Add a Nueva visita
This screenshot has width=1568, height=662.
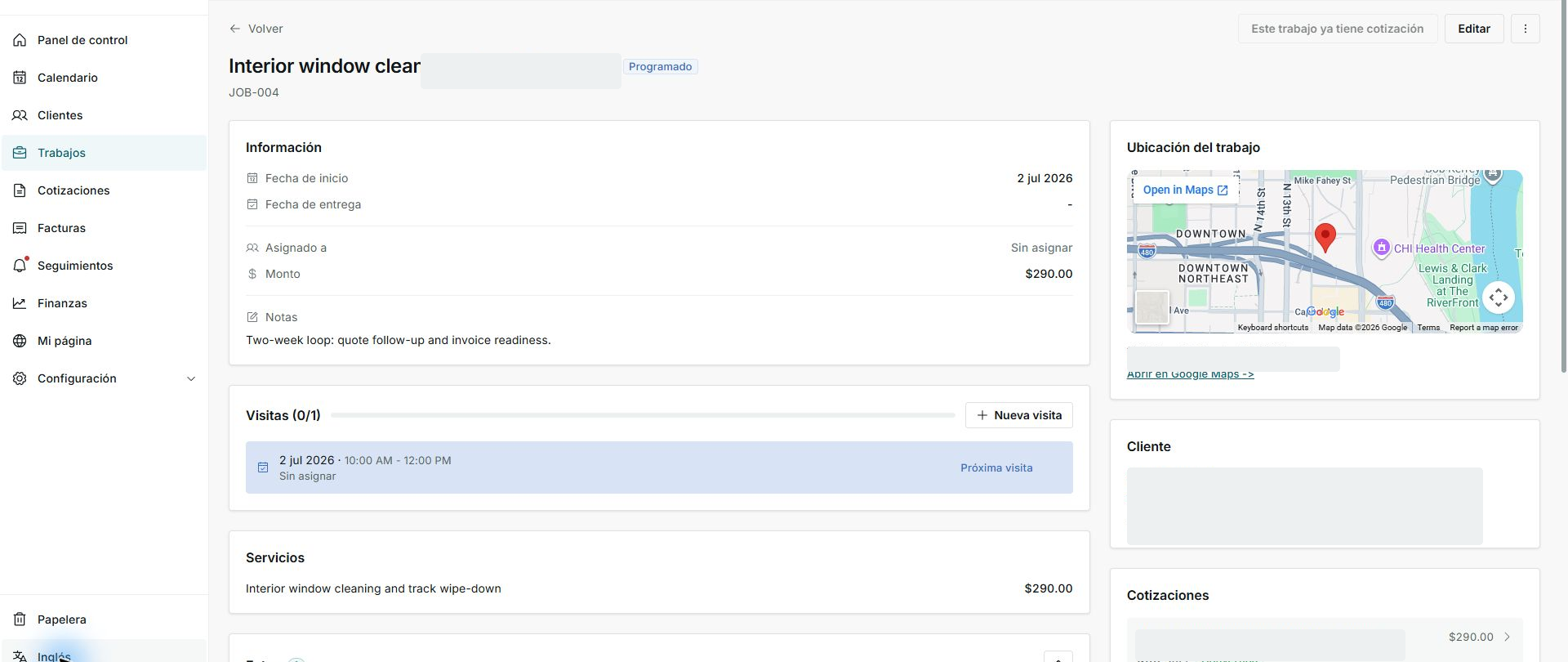coord(1018,415)
